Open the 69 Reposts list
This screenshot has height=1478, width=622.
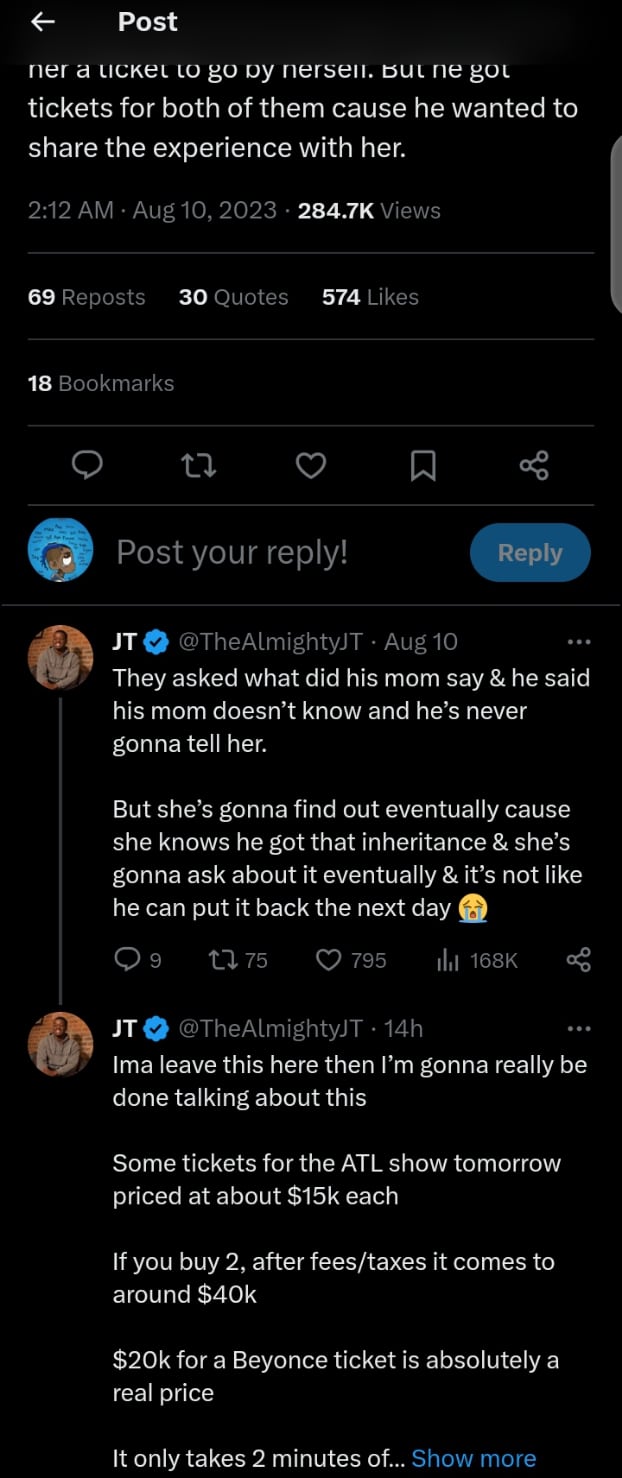point(87,297)
